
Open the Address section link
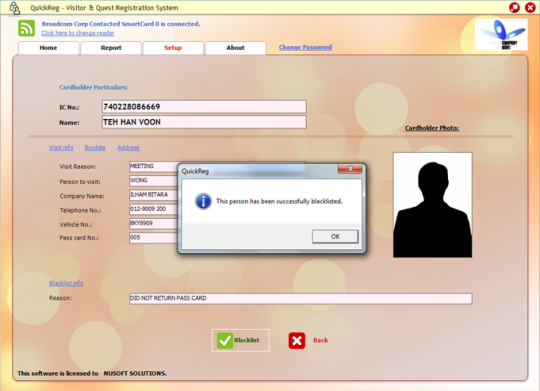coord(128,147)
